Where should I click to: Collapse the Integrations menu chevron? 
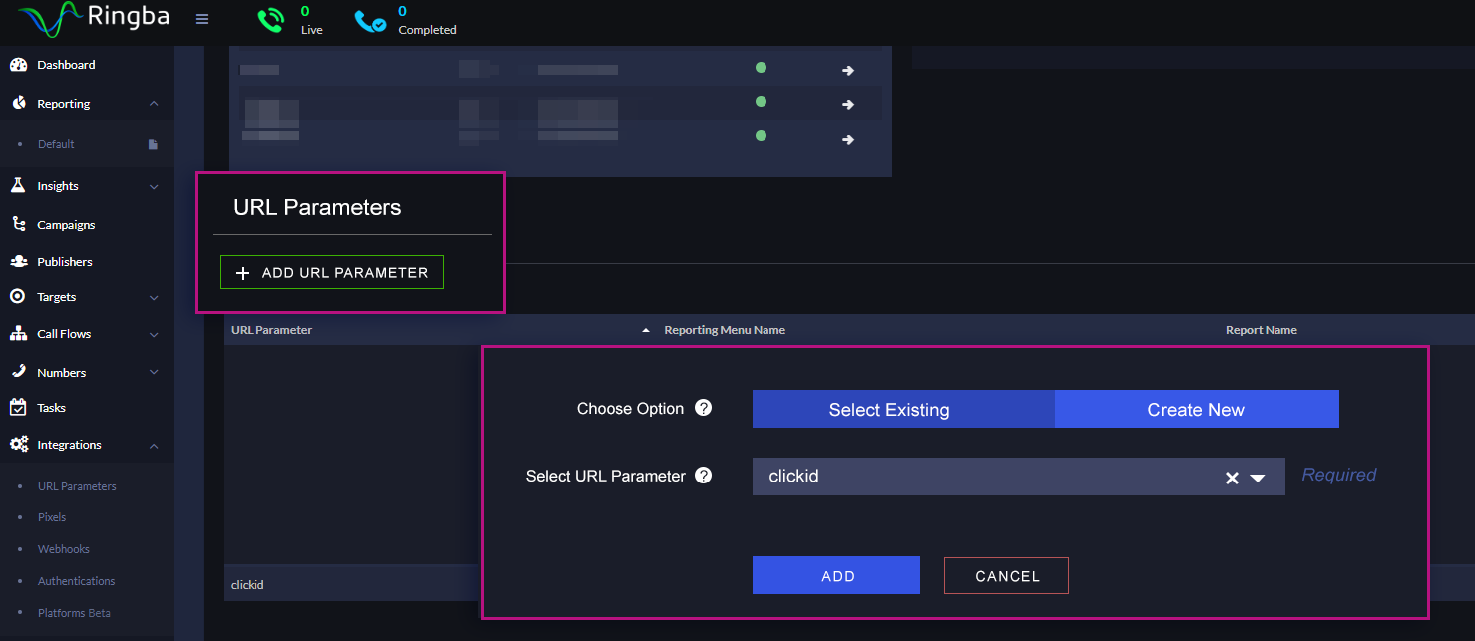pyautogui.click(x=153, y=445)
